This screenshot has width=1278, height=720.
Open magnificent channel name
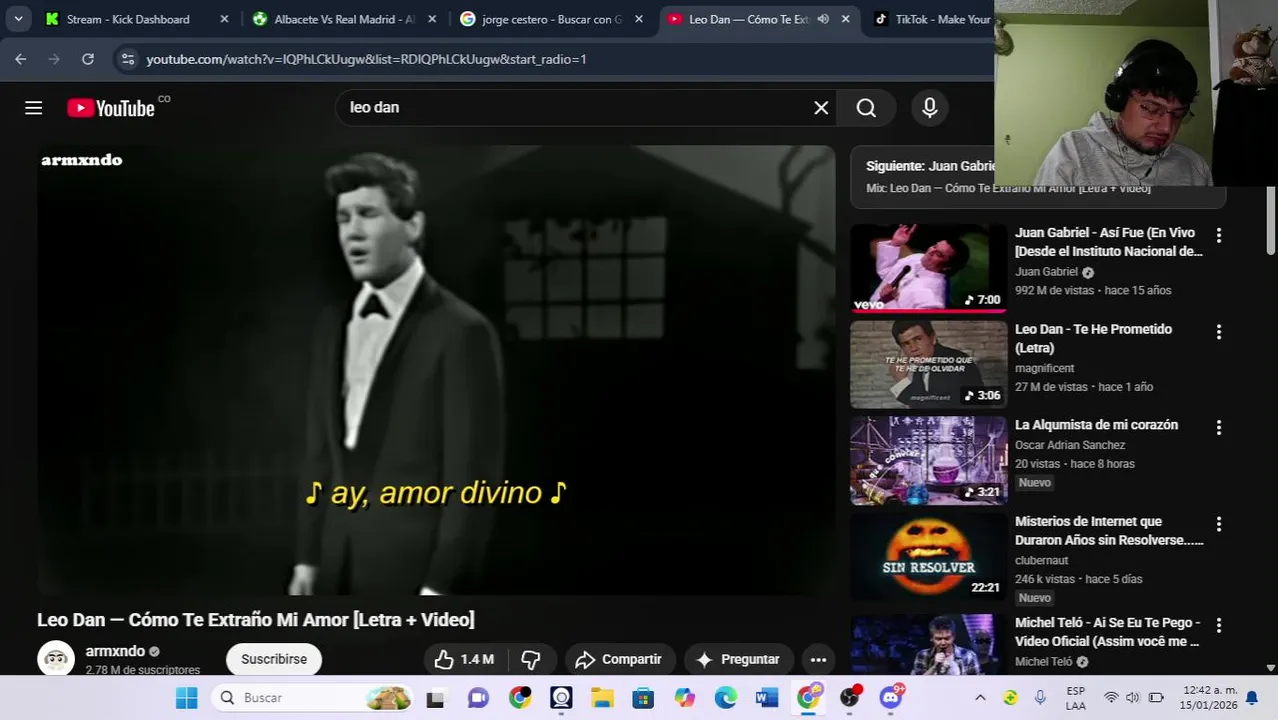[x=1044, y=368]
